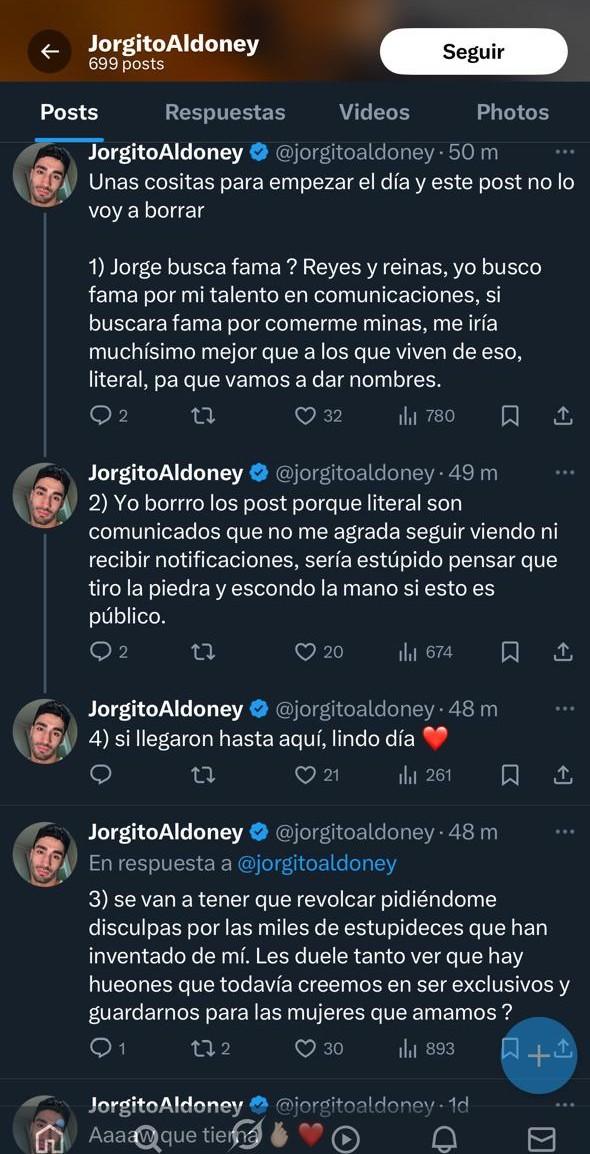Open more options on the 49m post
Image resolution: width=590 pixels, height=1154 pixels.
566,472
